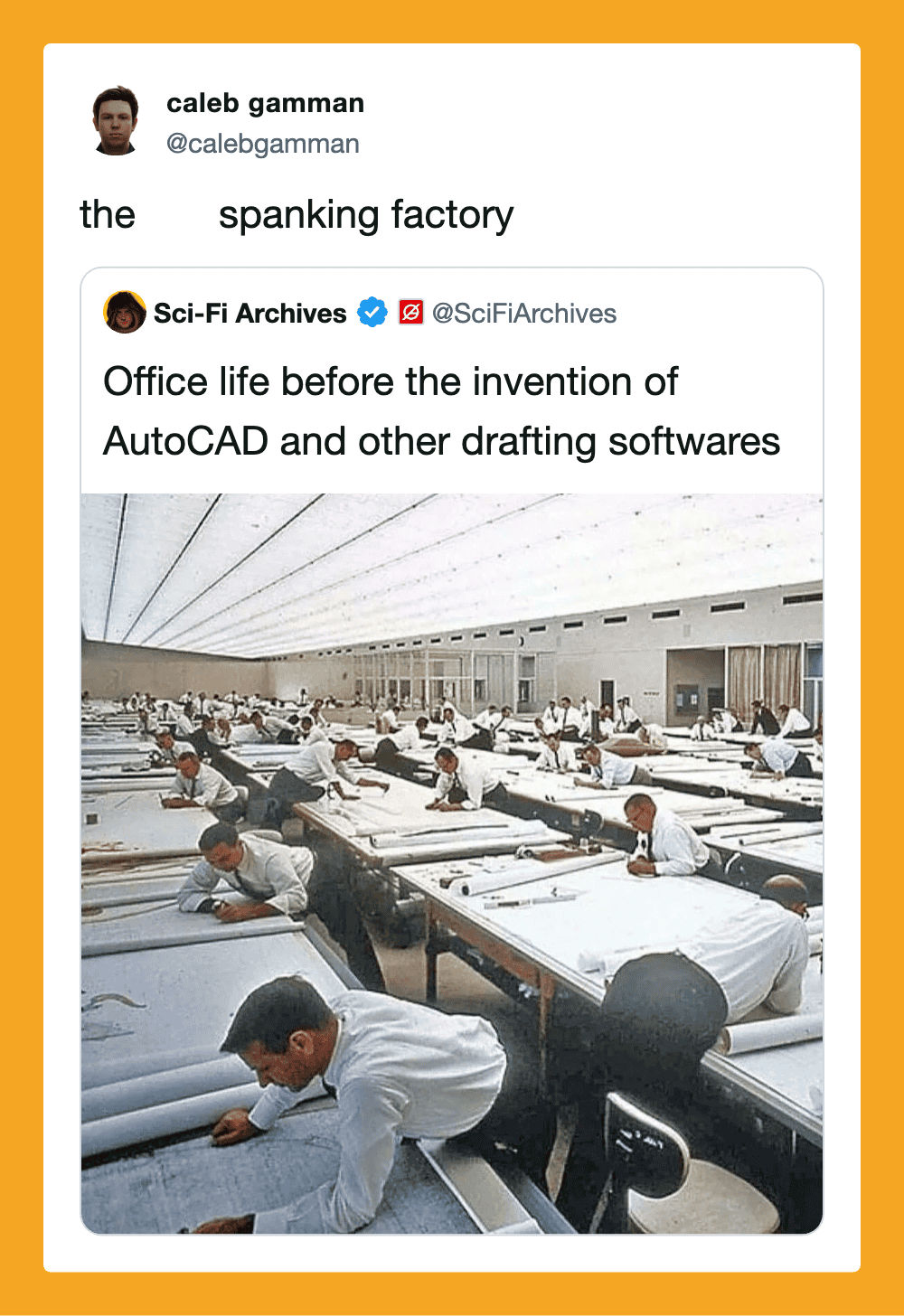
Task: Click the rolled paper on center table
Action: pos(506,879)
